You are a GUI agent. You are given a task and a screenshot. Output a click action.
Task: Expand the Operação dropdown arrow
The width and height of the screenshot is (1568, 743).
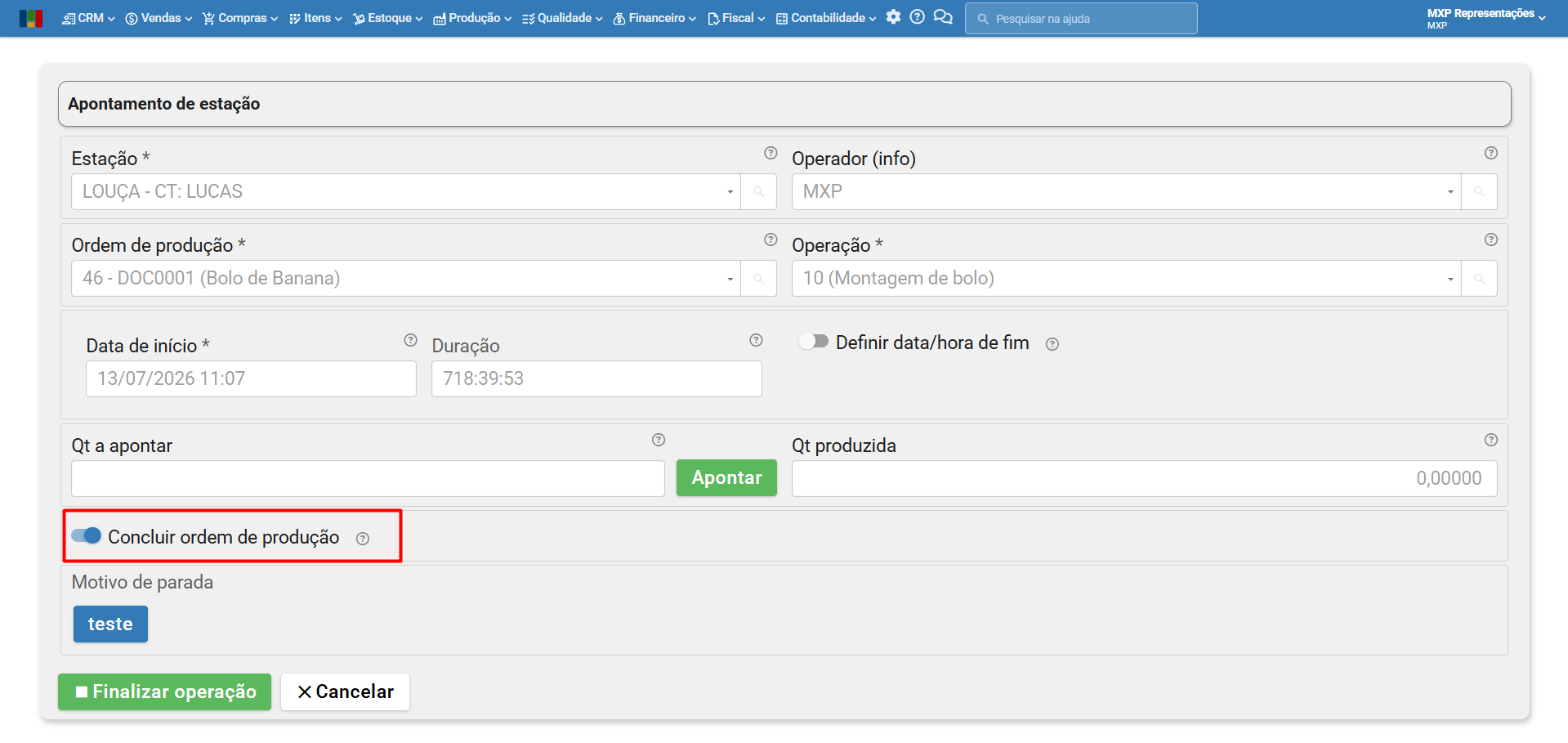pyautogui.click(x=1450, y=280)
